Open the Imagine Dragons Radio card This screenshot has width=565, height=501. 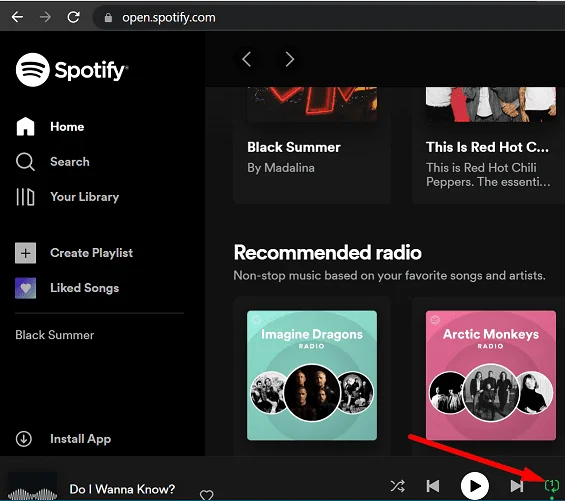tap(312, 375)
